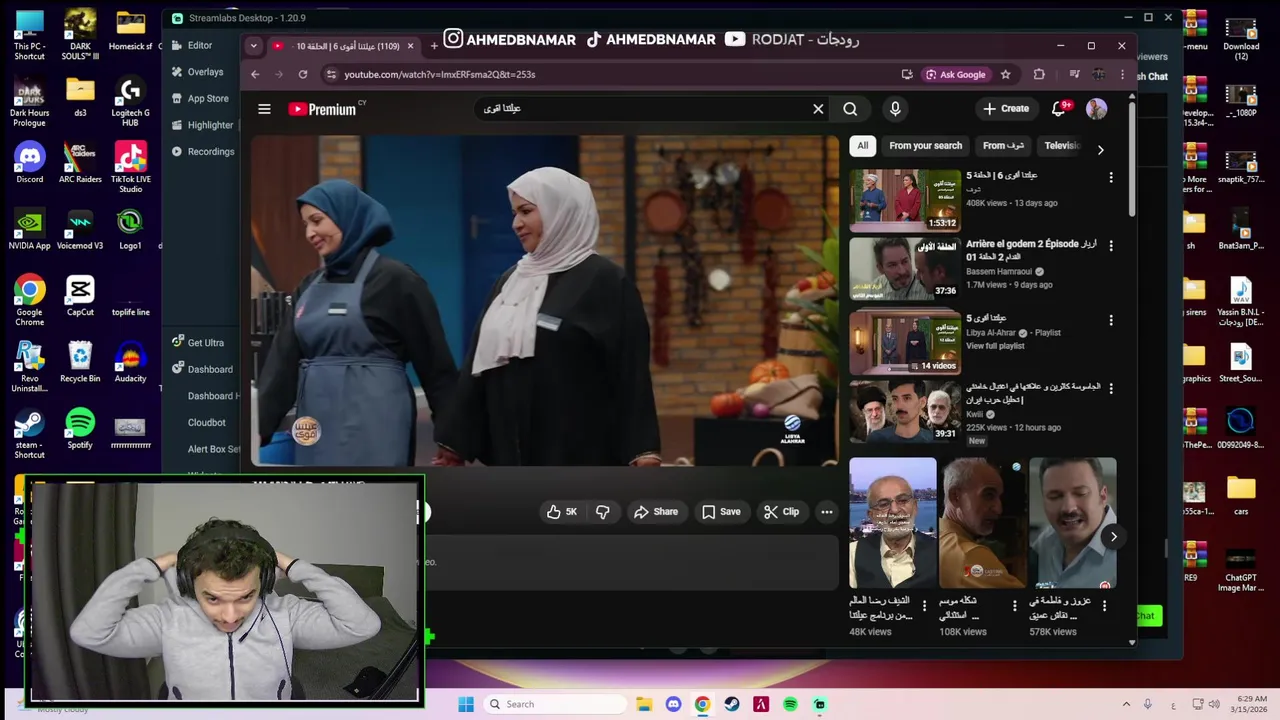Like the video with 5K likes
This screenshot has height=720, width=1280.
click(x=562, y=512)
